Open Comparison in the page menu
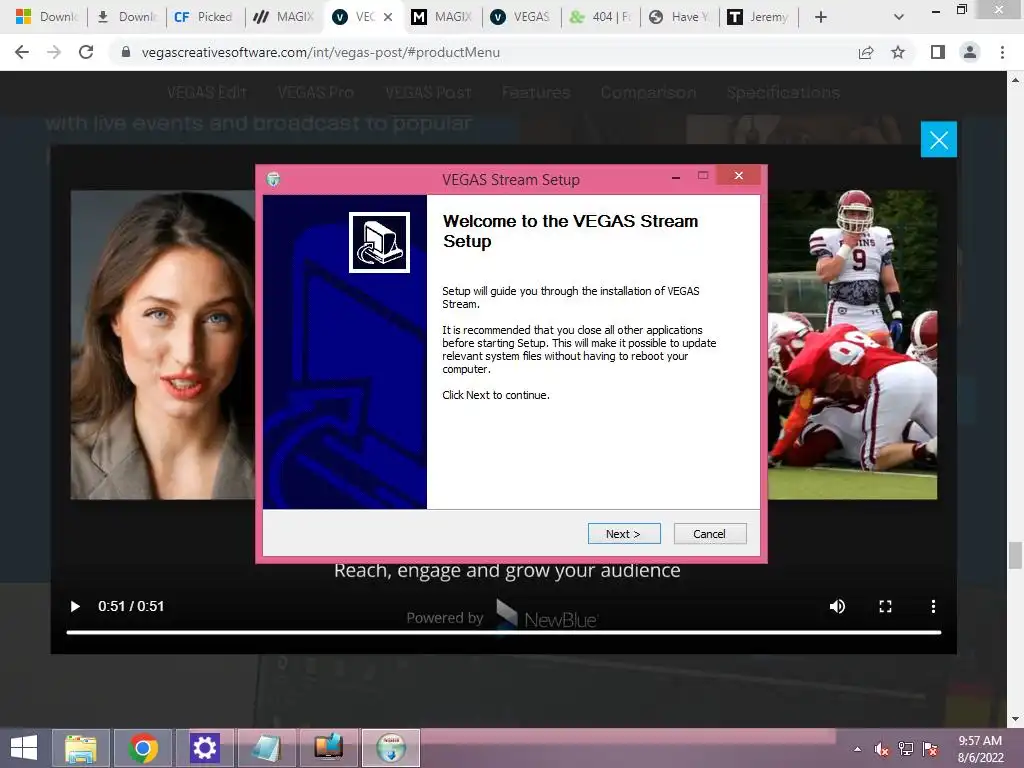Screen dimensions: 1024x768 pos(648,93)
